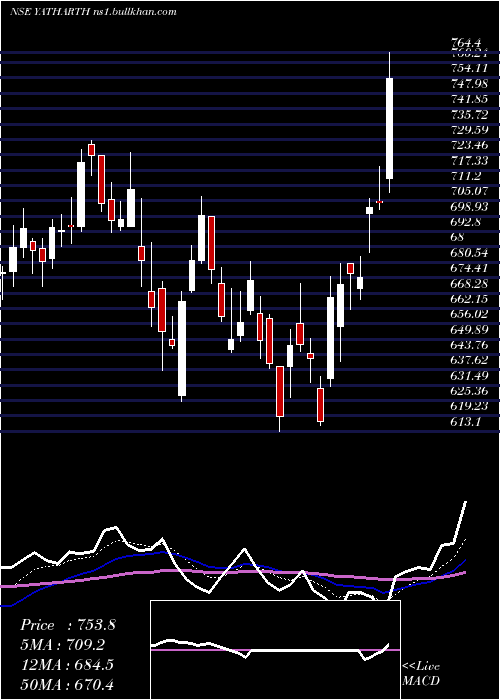Screen dimensions: 500x700
Task: Click the 637.62 price label
Action: pos(469,359)
